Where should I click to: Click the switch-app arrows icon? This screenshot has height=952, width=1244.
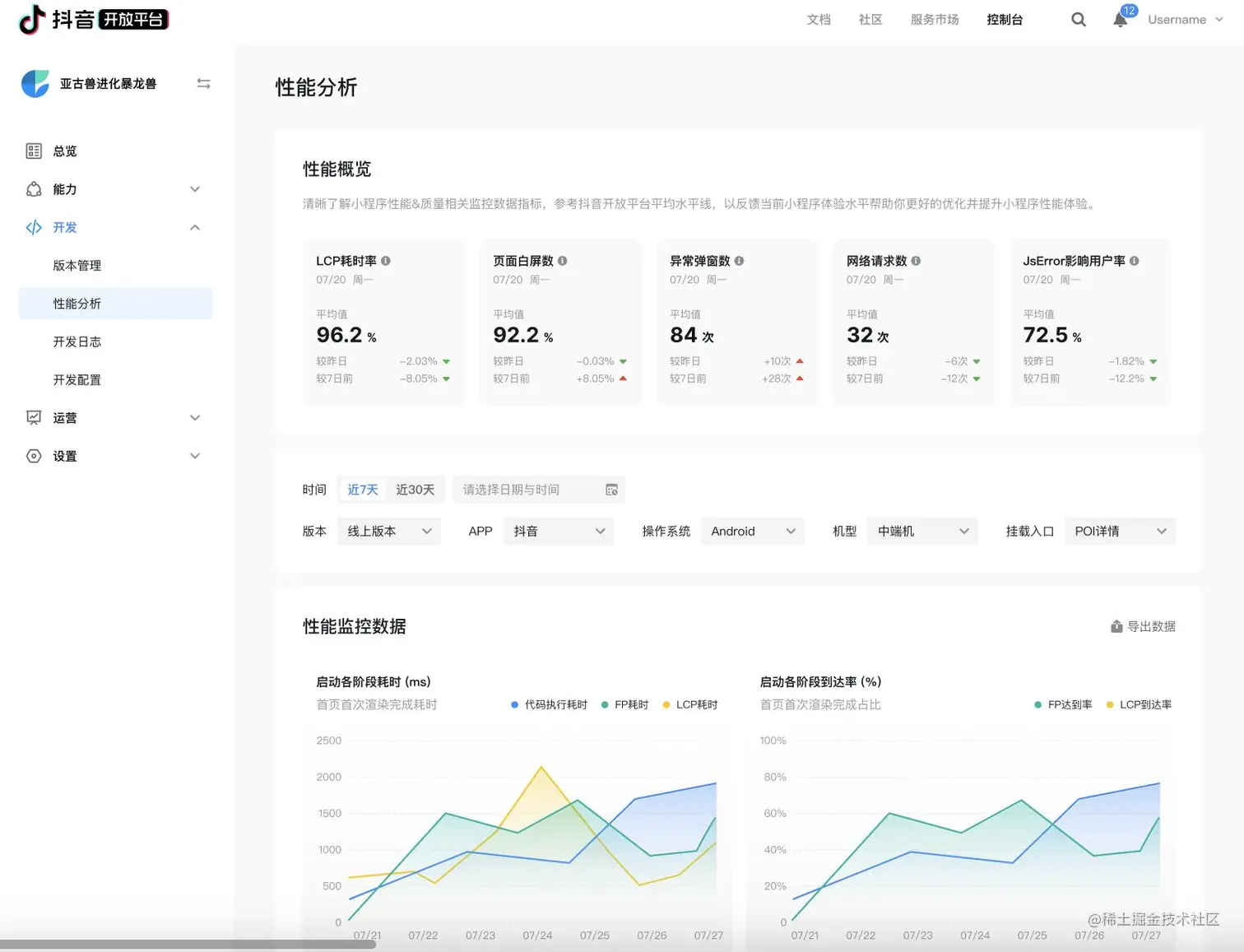[x=204, y=84]
